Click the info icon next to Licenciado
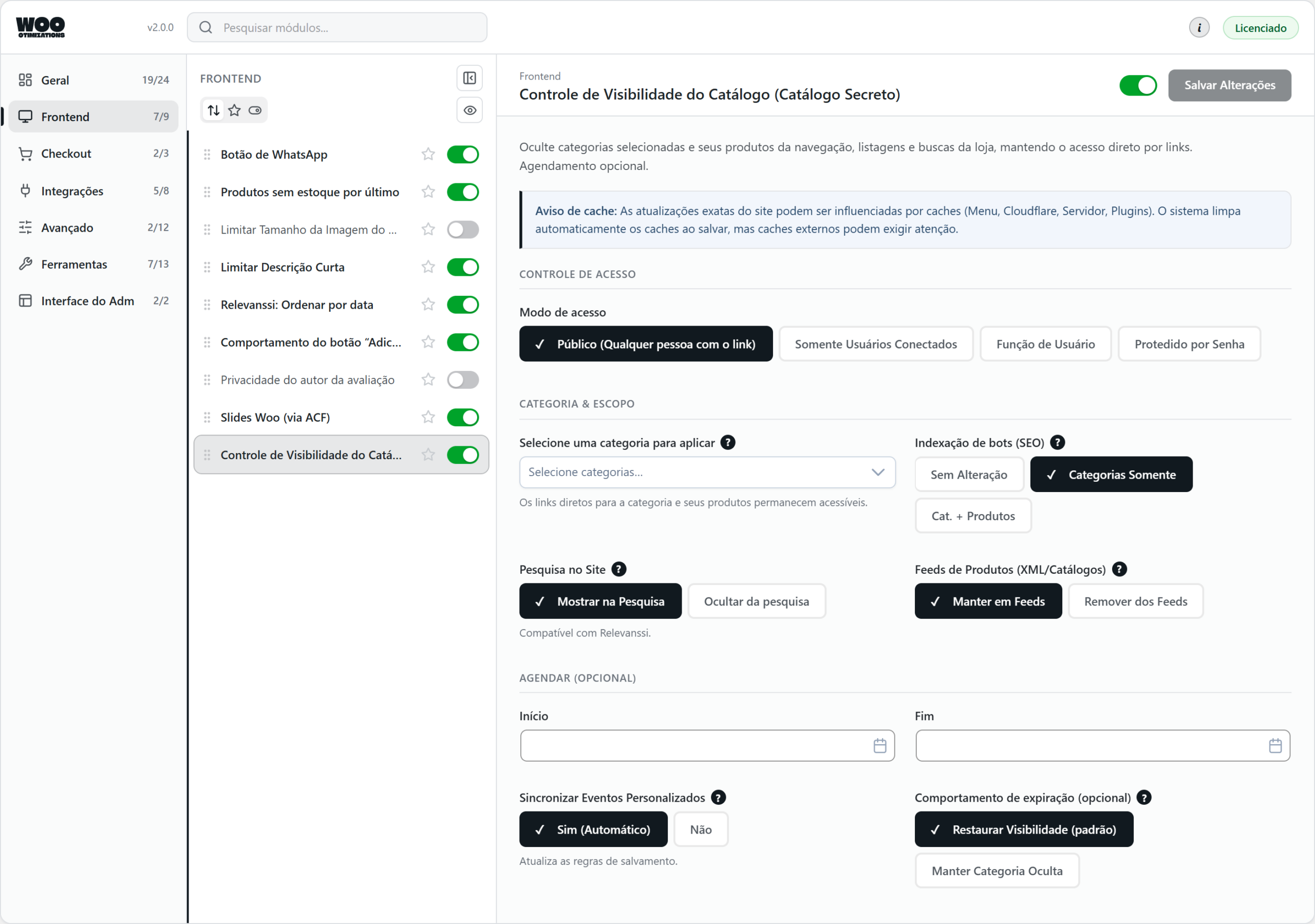The image size is (1315, 924). [1199, 28]
